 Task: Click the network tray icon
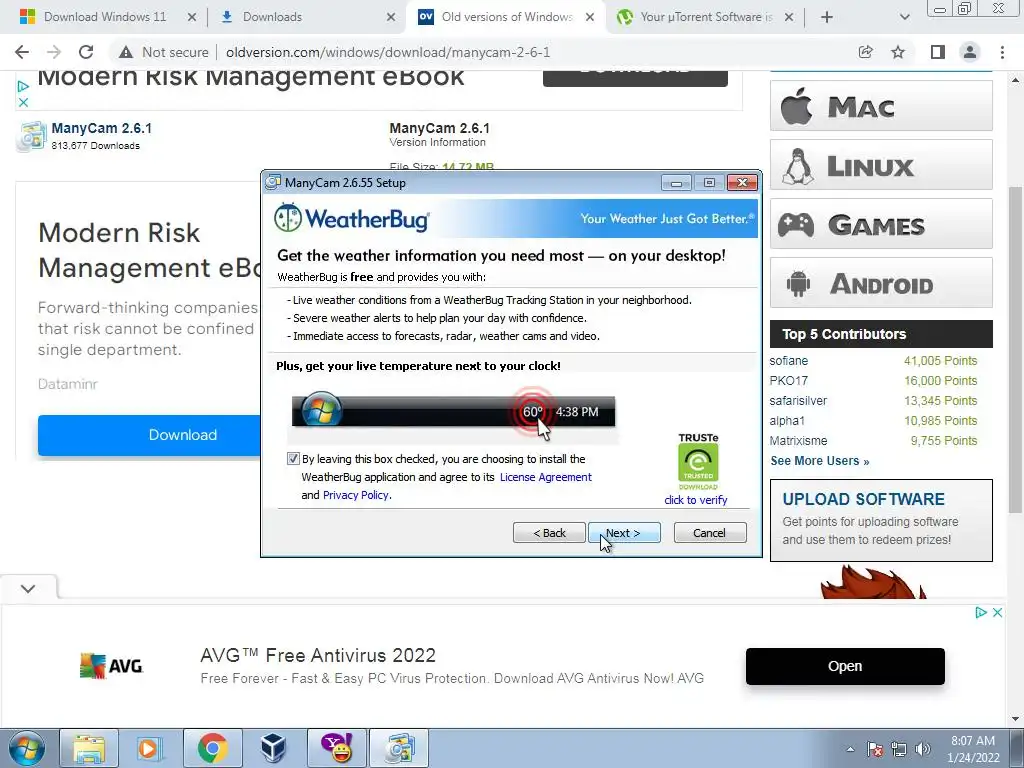point(899,749)
